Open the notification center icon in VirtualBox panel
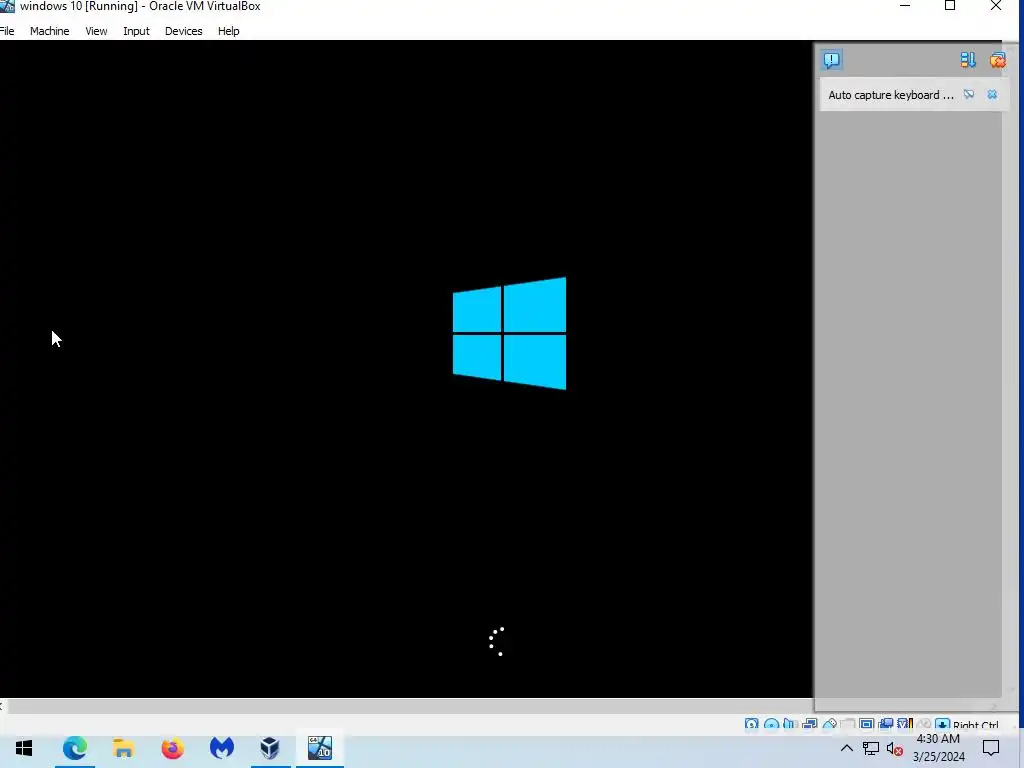This screenshot has height=768, width=1024. point(831,60)
